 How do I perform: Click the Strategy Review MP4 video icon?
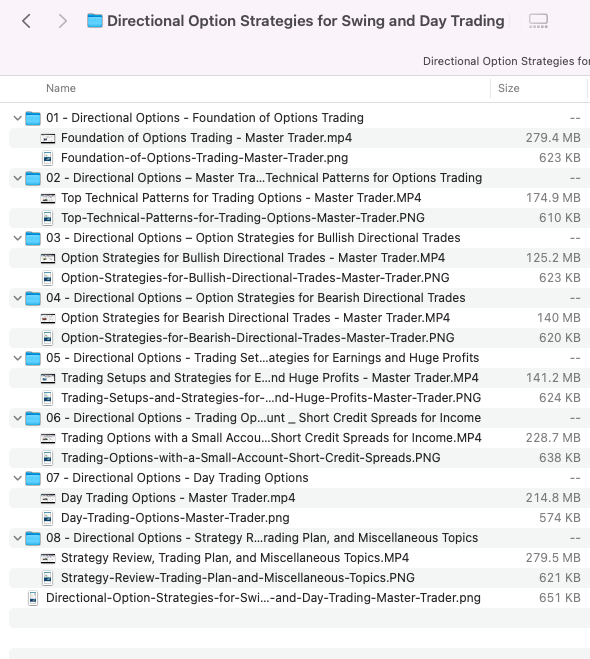[x=47, y=558]
